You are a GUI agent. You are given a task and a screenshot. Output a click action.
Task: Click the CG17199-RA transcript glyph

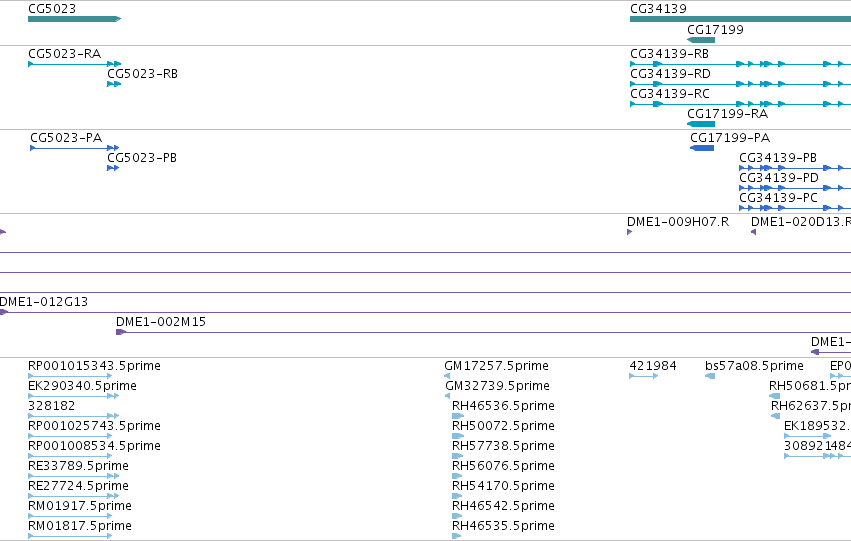(x=701, y=124)
